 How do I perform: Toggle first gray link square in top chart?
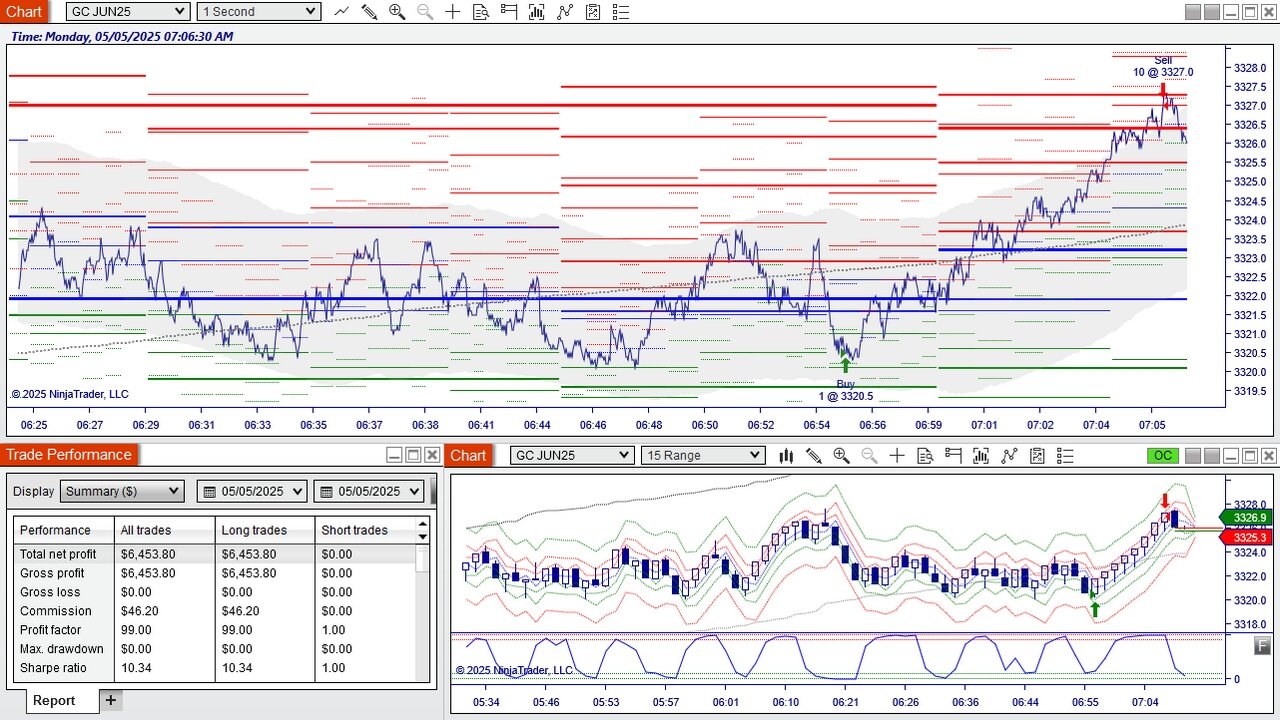tap(1192, 12)
